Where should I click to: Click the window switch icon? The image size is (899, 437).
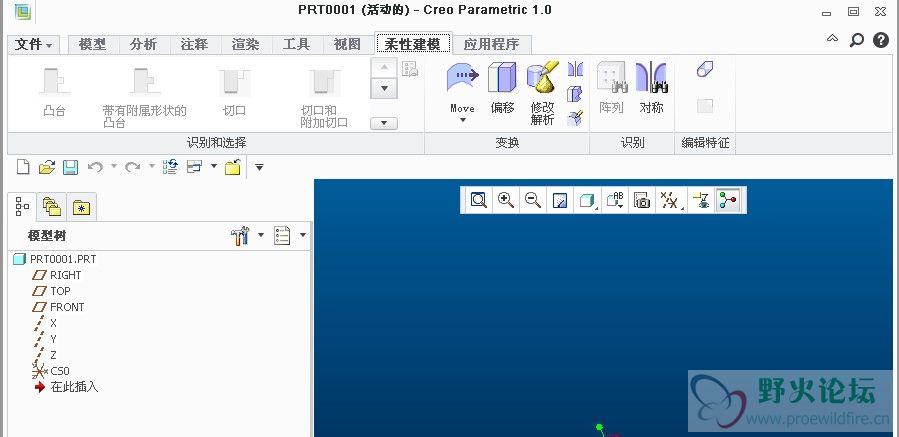195,167
